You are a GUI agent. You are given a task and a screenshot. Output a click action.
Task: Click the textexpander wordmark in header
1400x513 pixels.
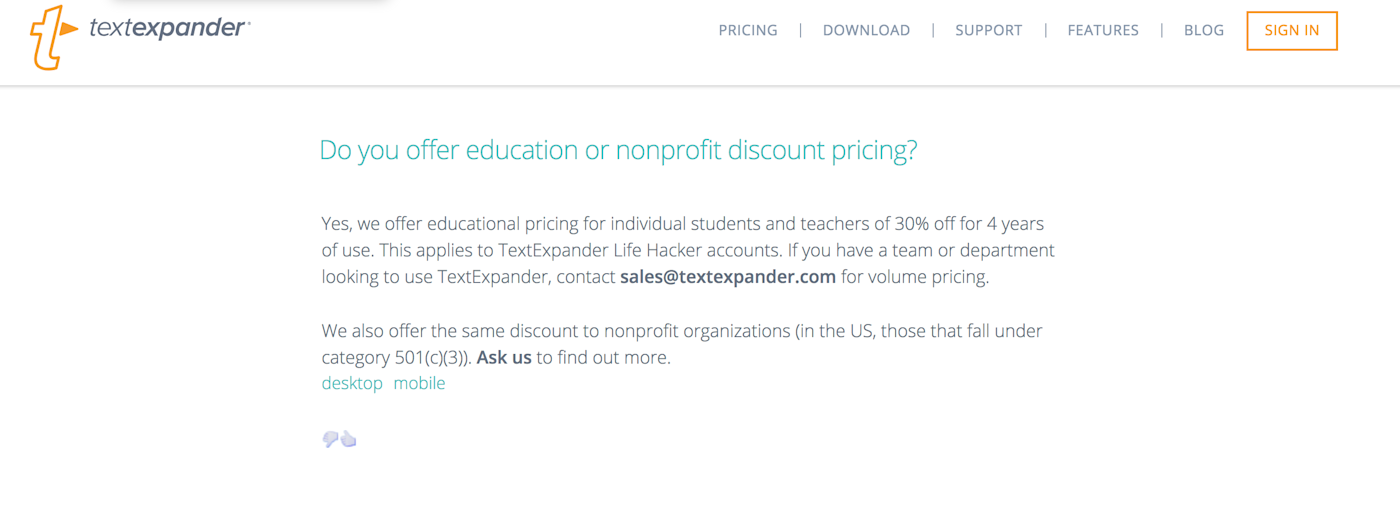click(168, 29)
